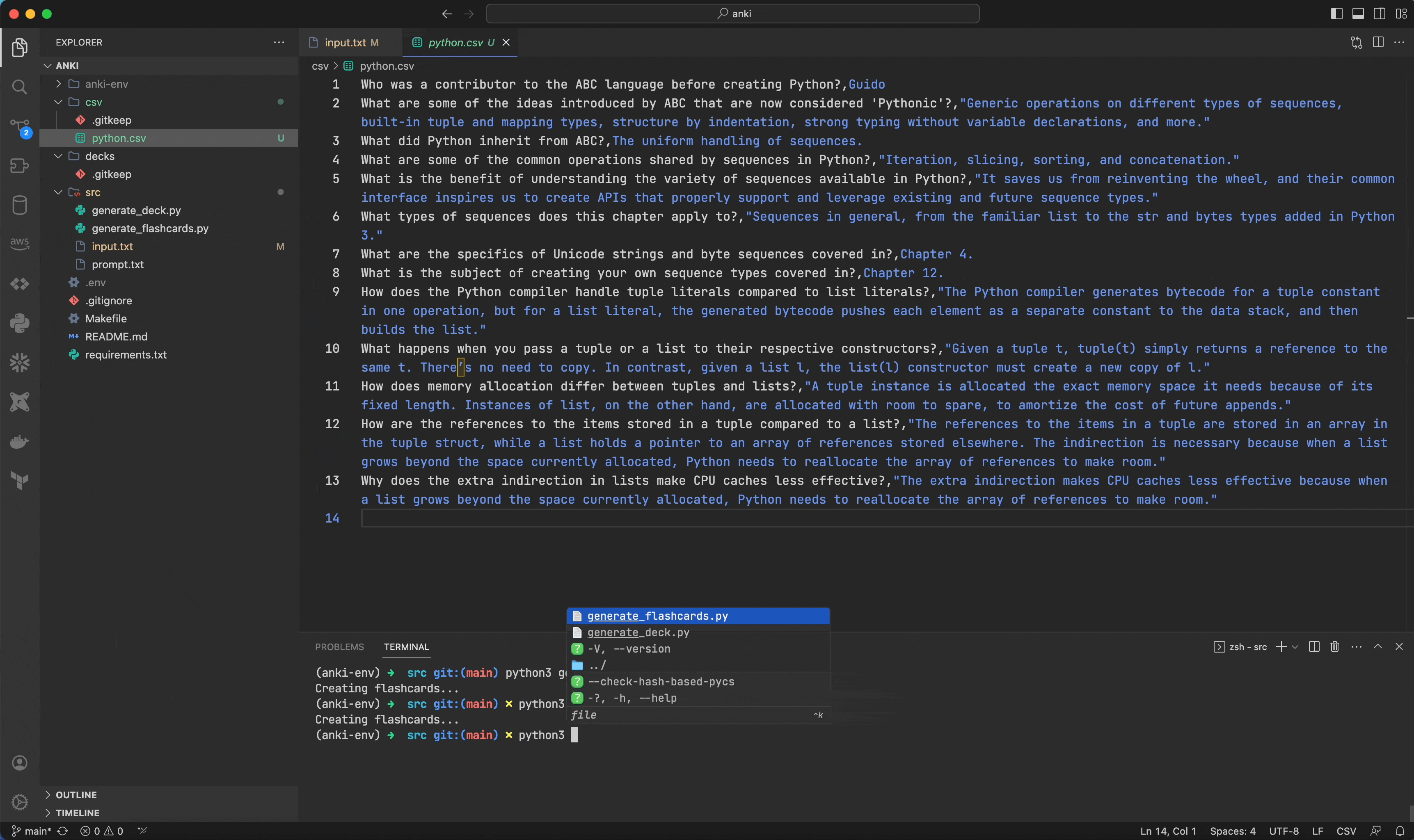Collapse the src folder
This screenshot has height=840, width=1414.
tap(58, 192)
